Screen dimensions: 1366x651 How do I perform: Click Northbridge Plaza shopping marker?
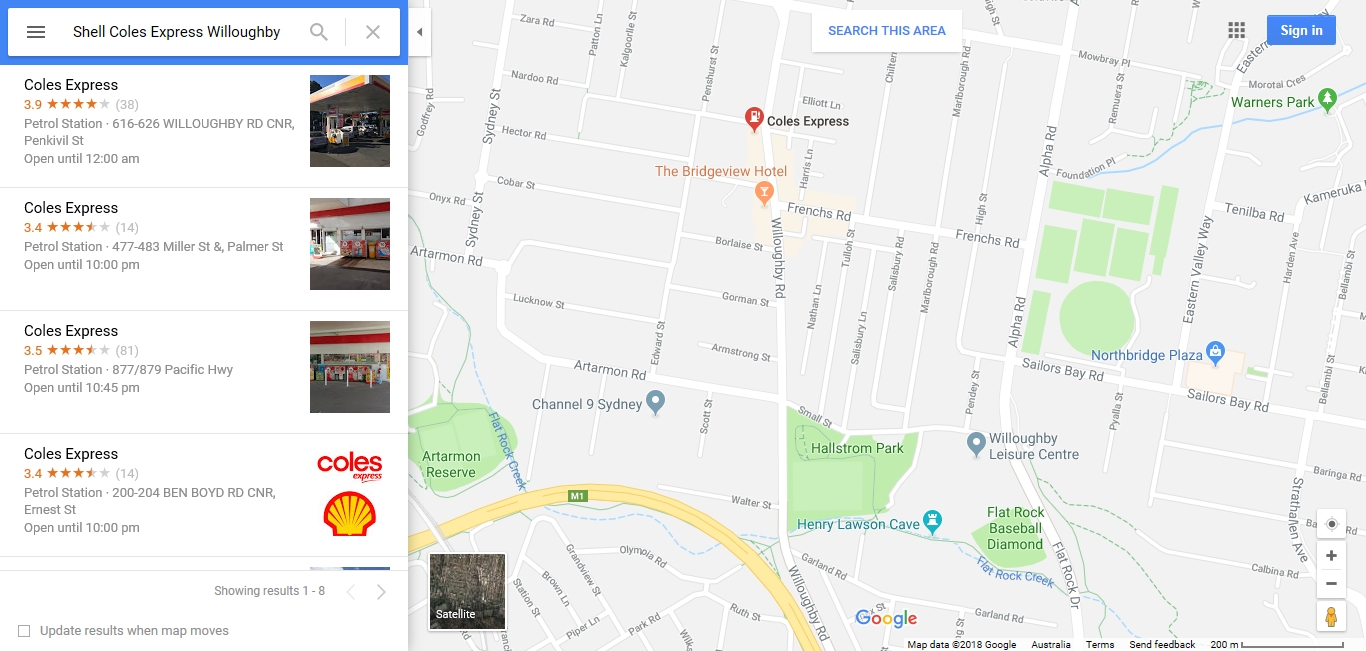point(1215,352)
